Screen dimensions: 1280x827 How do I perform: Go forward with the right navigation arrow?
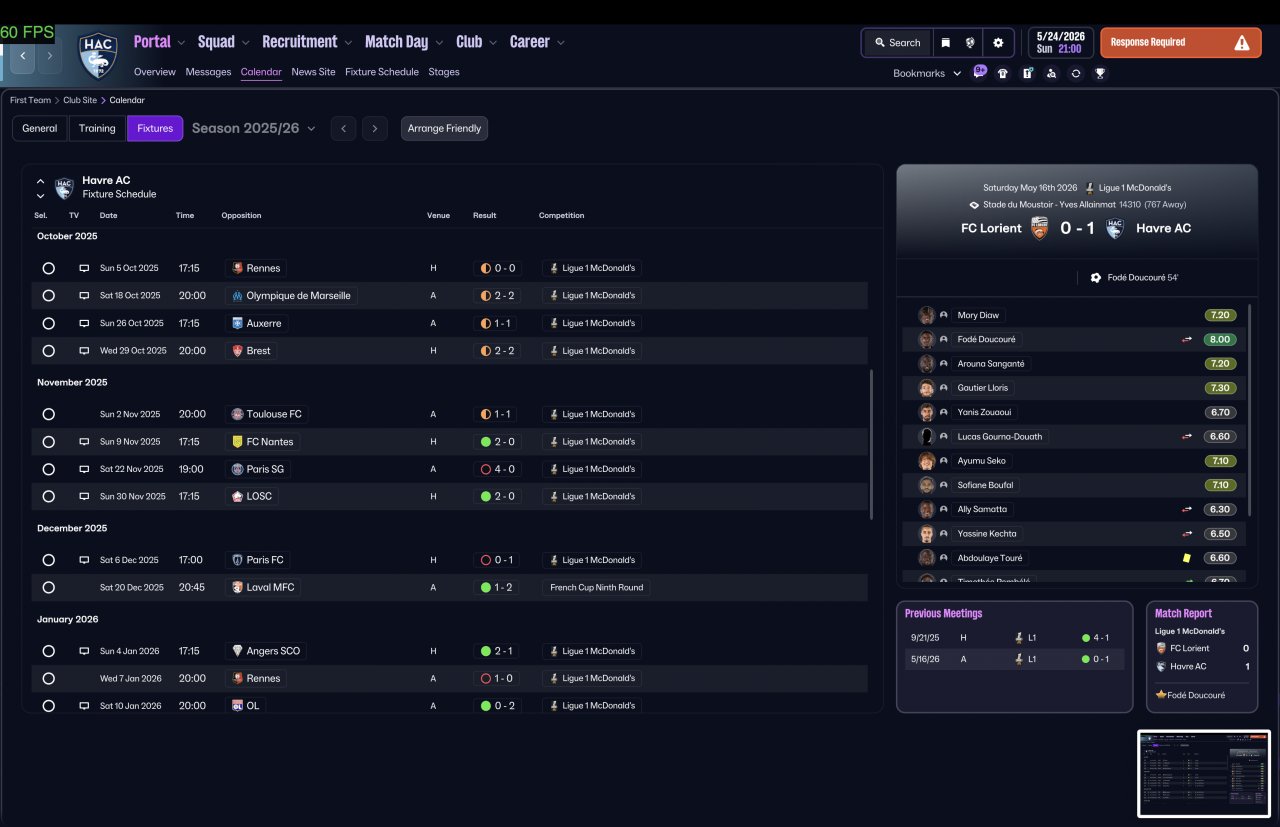[x=49, y=56]
